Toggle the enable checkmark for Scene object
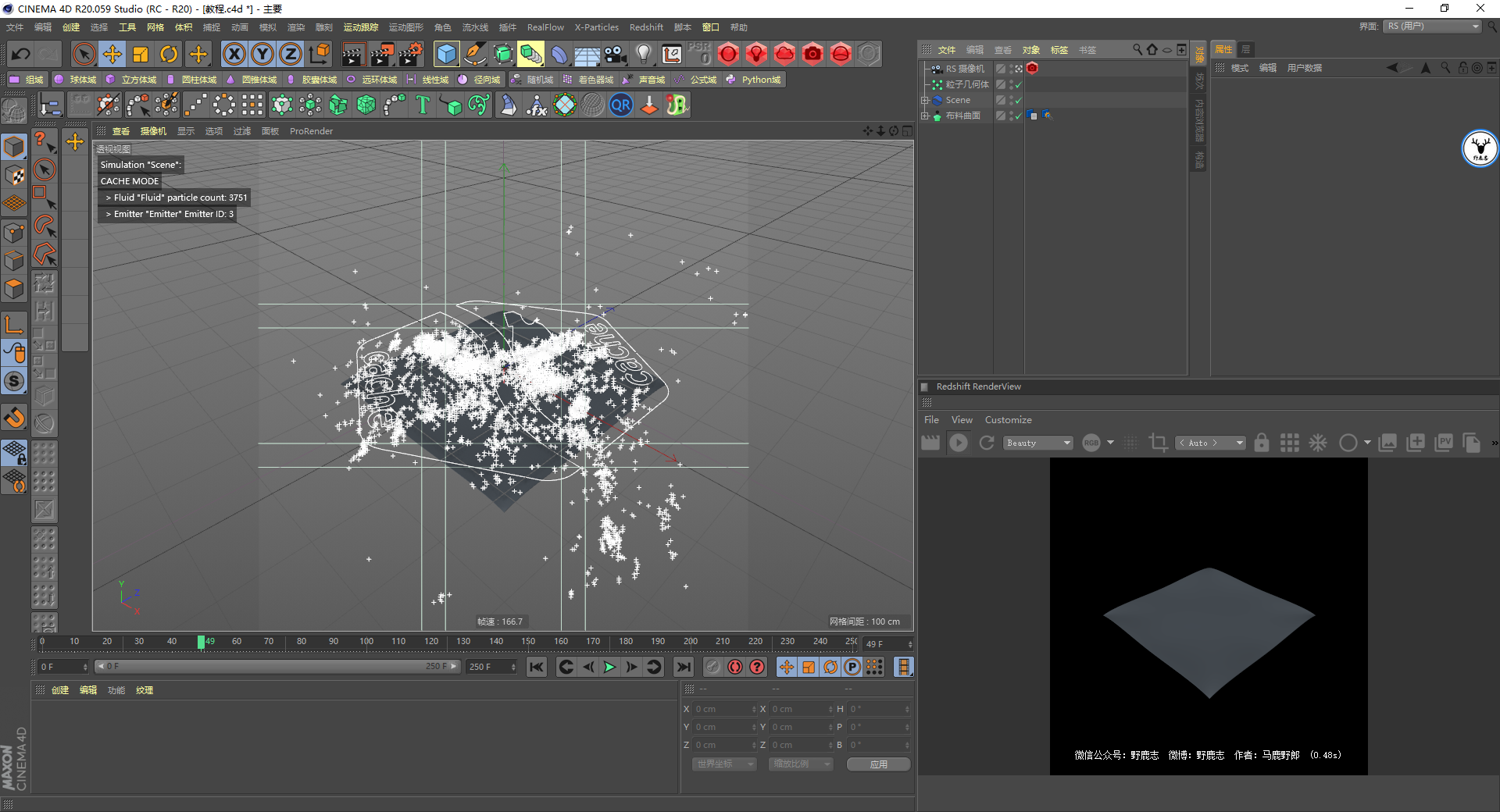The height and width of the screenshot is (812, 1500). [1018, 100]
